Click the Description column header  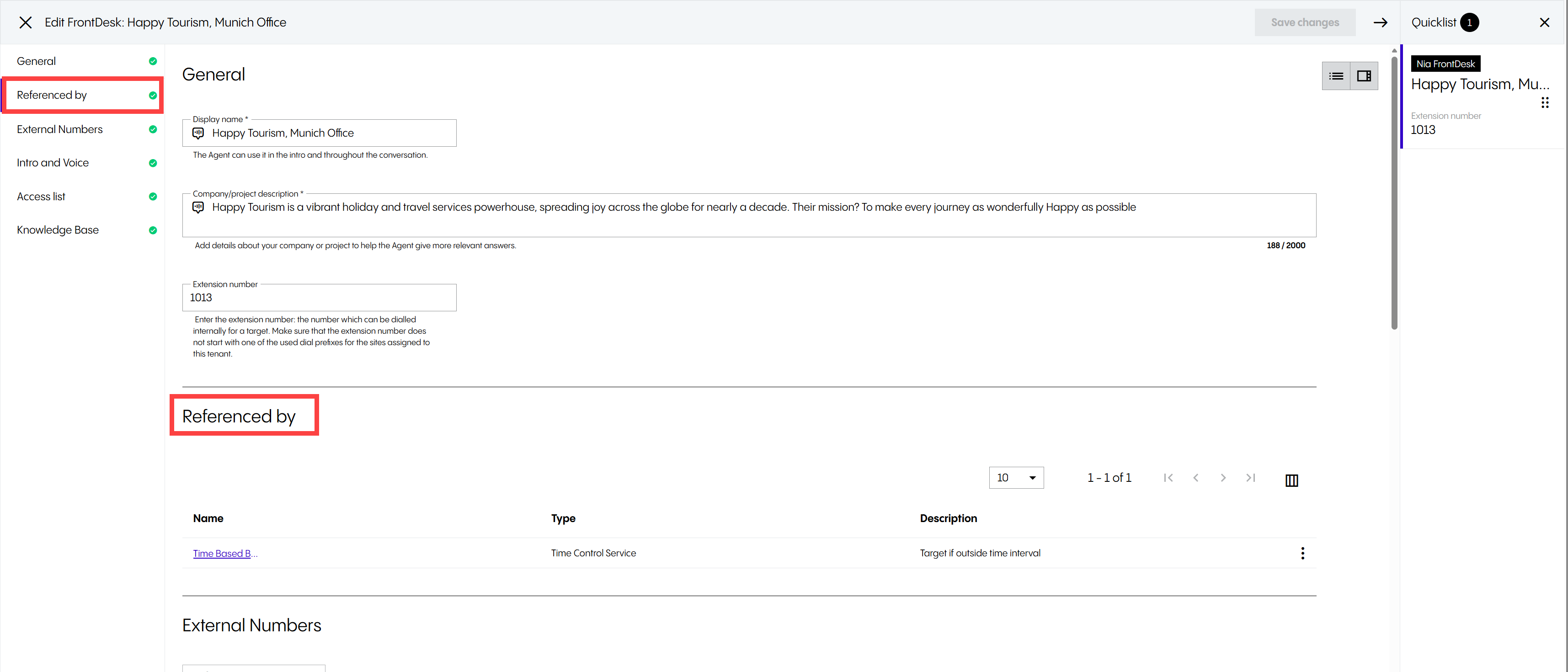click(949, 518)
